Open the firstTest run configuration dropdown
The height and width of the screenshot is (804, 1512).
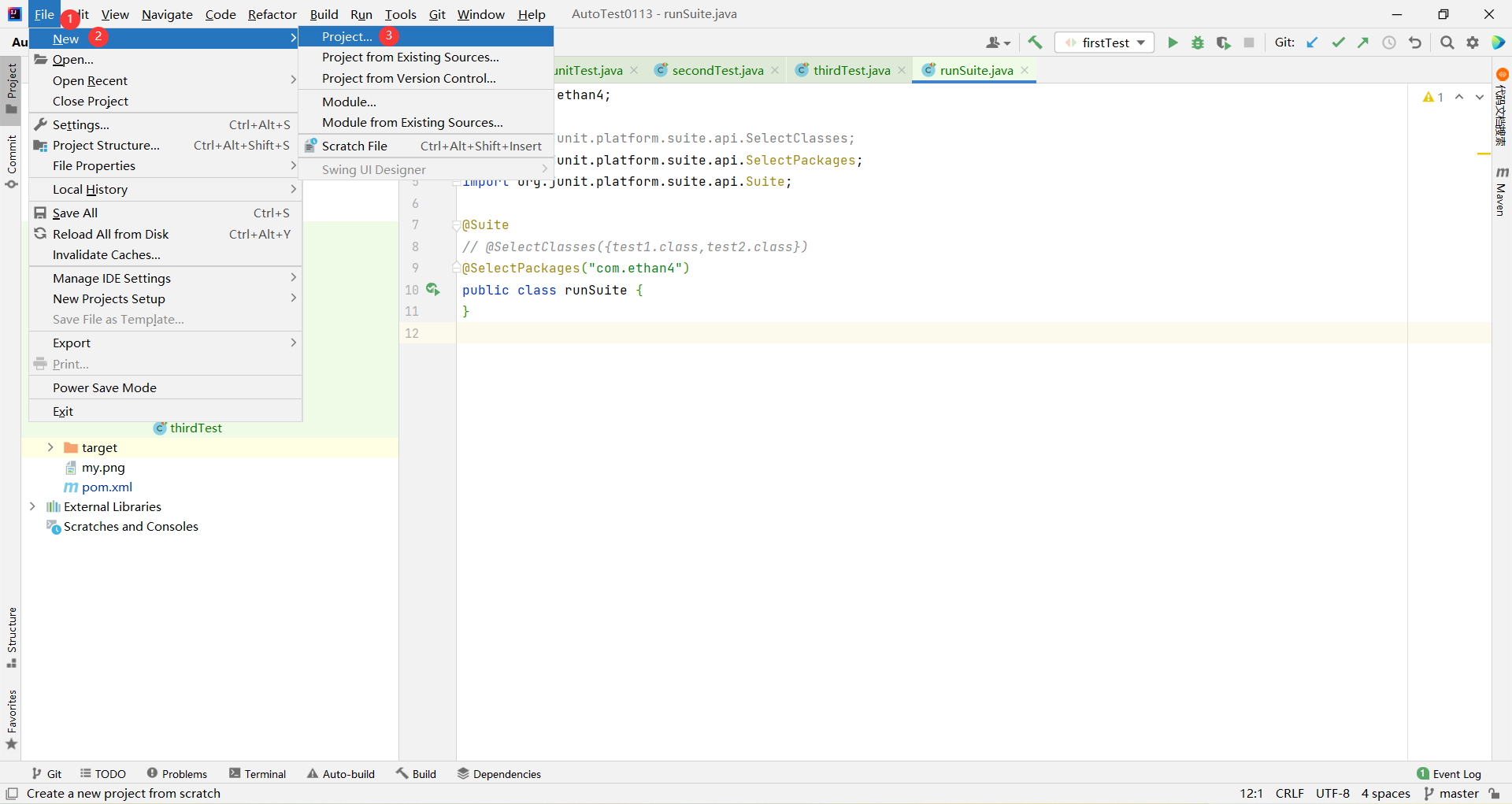click(1104, 43)
